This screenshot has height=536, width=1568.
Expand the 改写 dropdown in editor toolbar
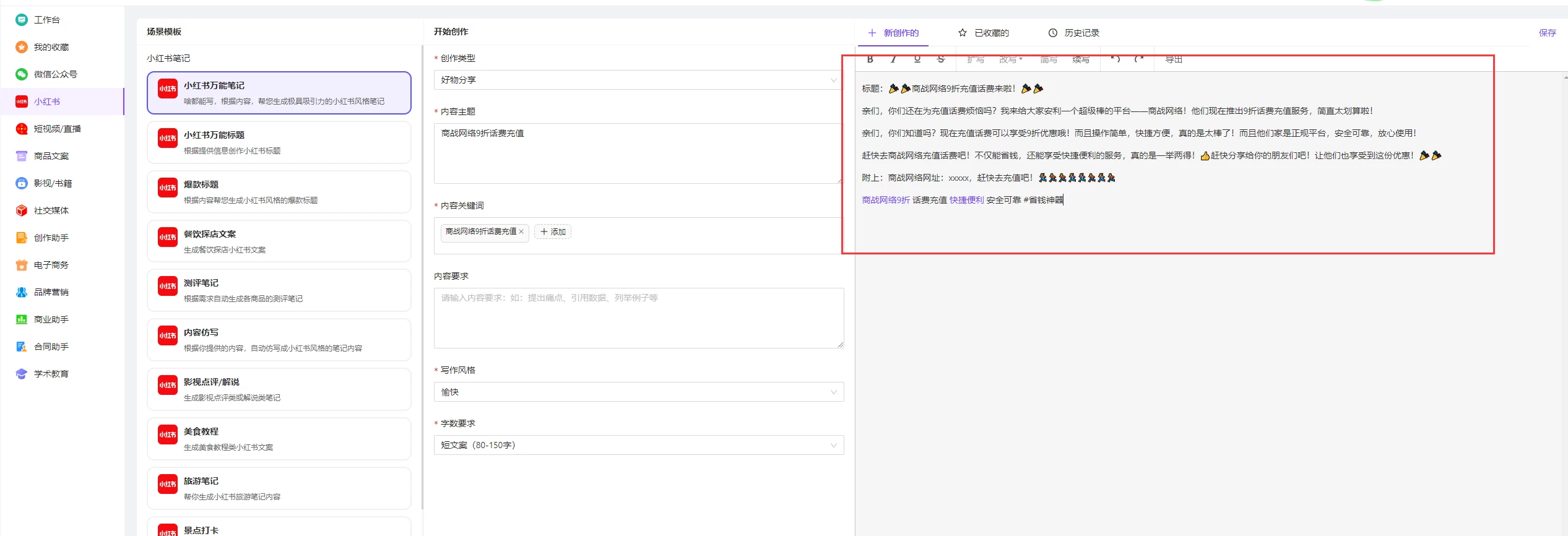pyautogui.click(x=1011, y=59)
